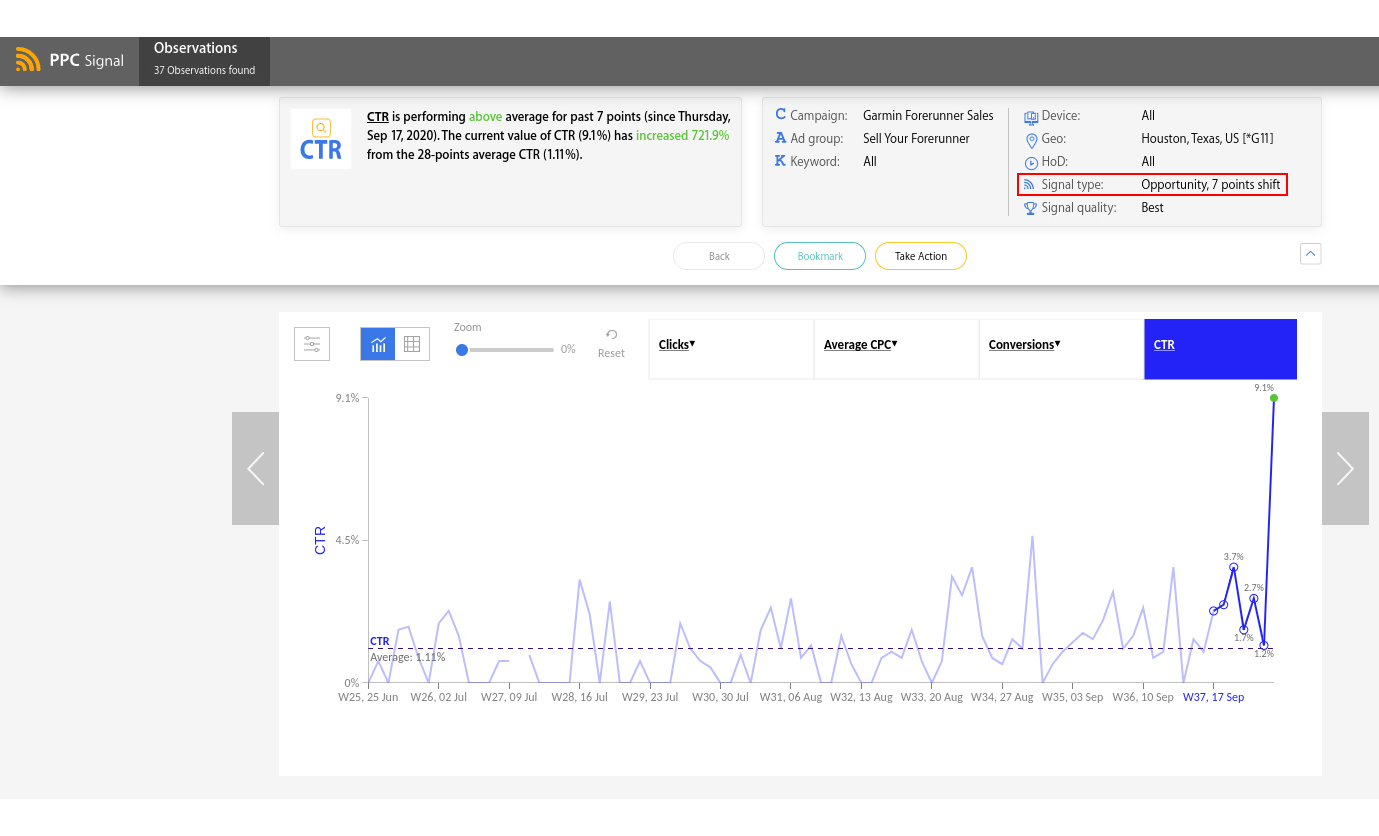
Task: Click the increased 721.9% text
Action: pyautogui.click(x=682, y=135)
